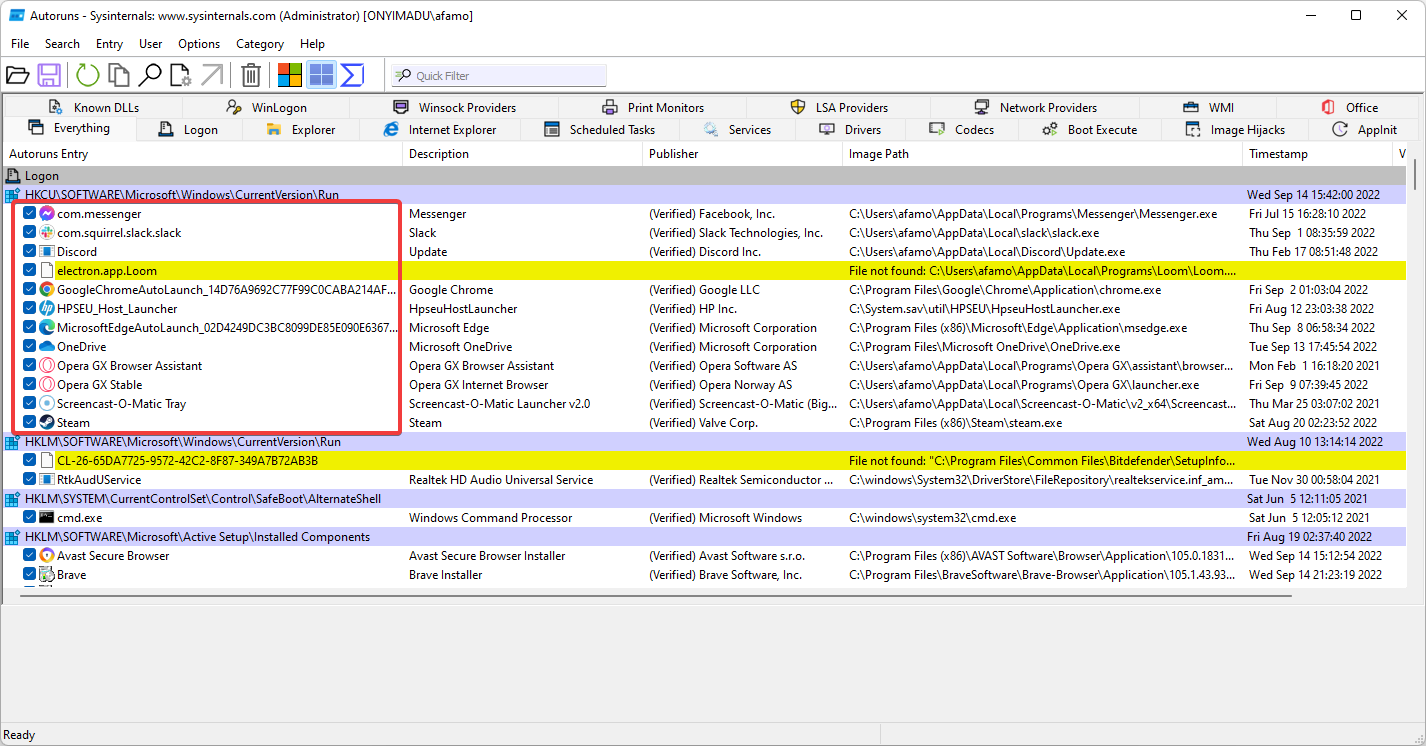Click the Screencast-O-Matic Tray icon

pos(47,404)
